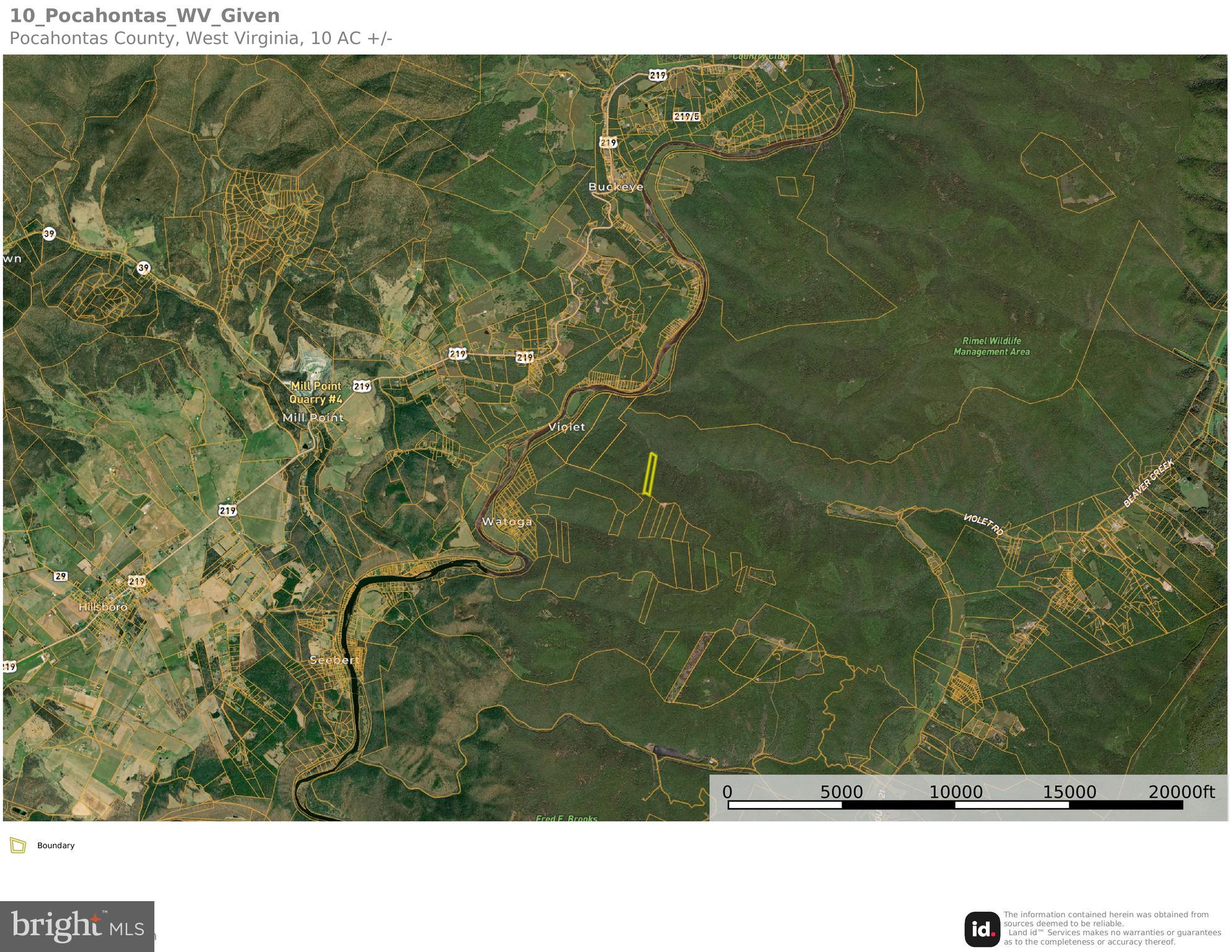
Task: Select the Watoga place label
Action: pos(507,522)
